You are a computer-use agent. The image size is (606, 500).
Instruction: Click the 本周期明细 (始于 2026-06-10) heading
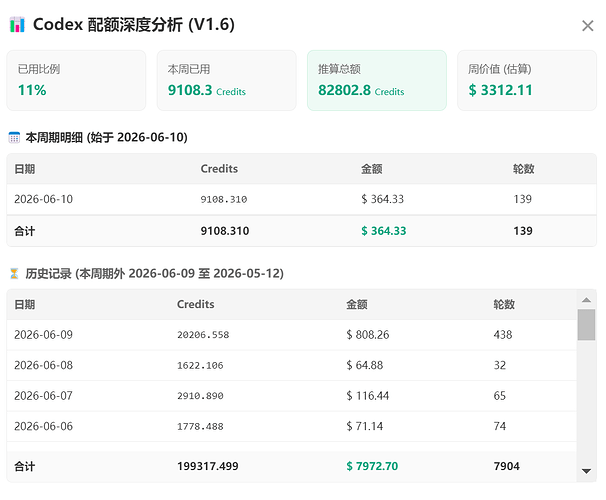107,137
